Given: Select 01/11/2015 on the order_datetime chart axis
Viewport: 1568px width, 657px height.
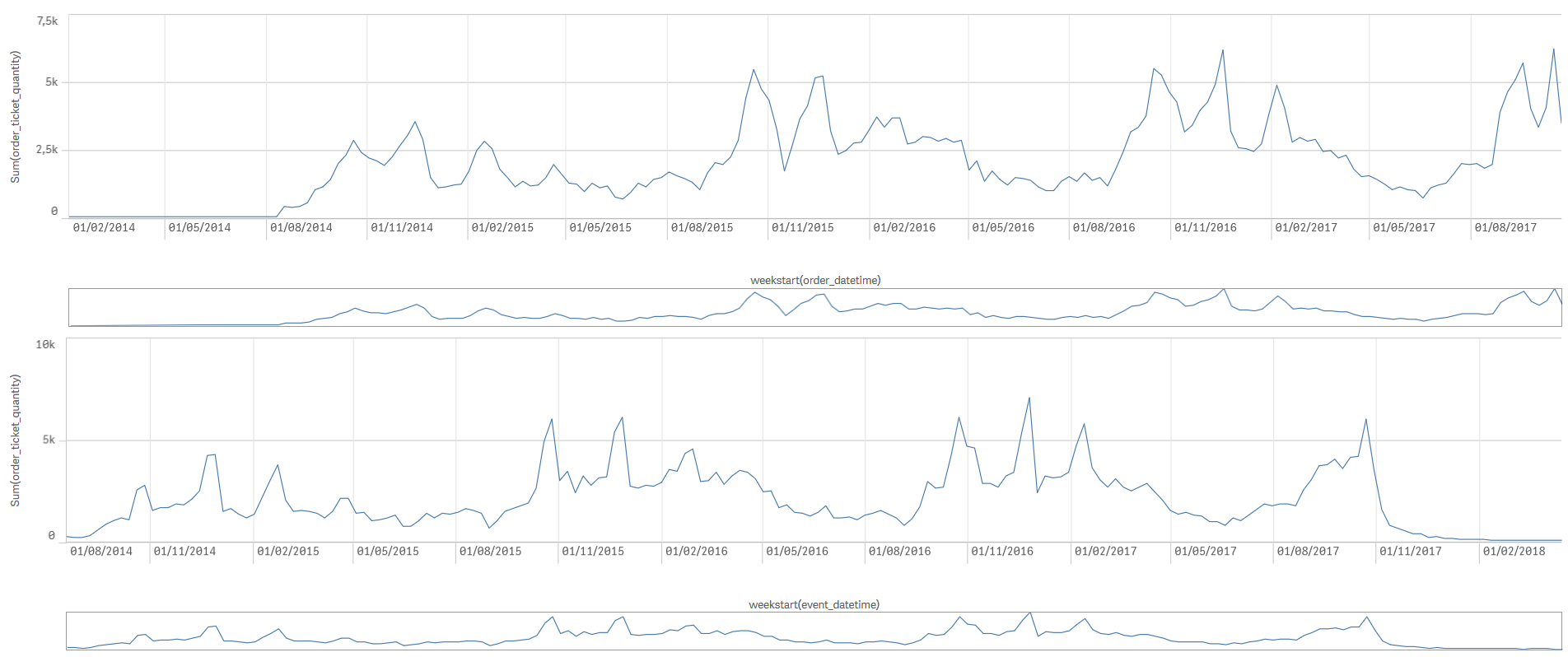Looking at the screenshot, I should 802,227.
